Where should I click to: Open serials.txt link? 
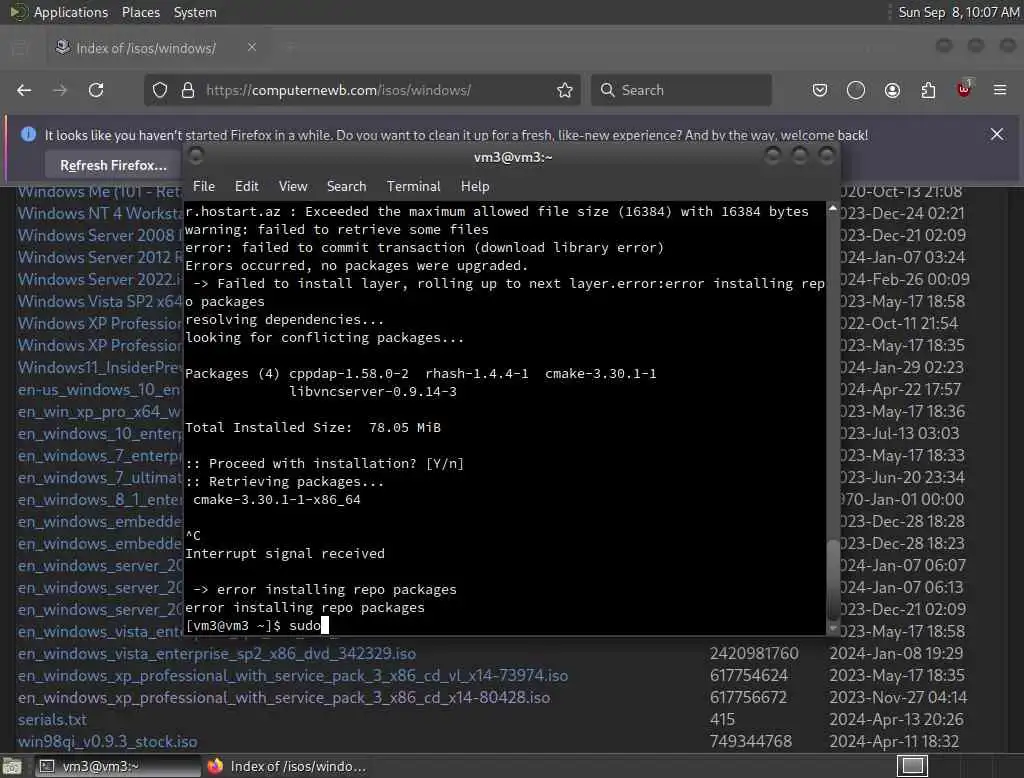point(52,719)
